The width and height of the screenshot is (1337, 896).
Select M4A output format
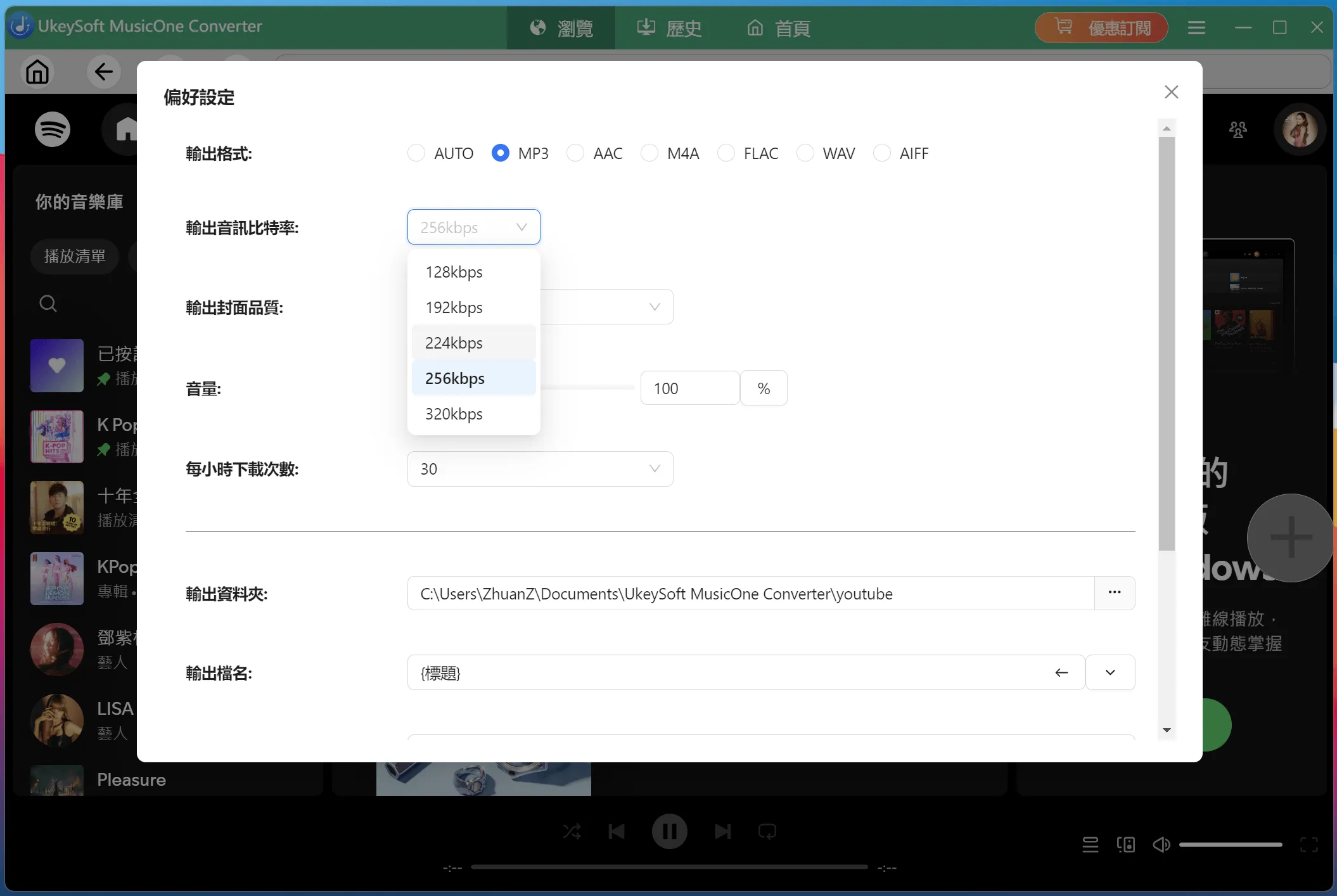pyautogui.click(x=670, y=153)
